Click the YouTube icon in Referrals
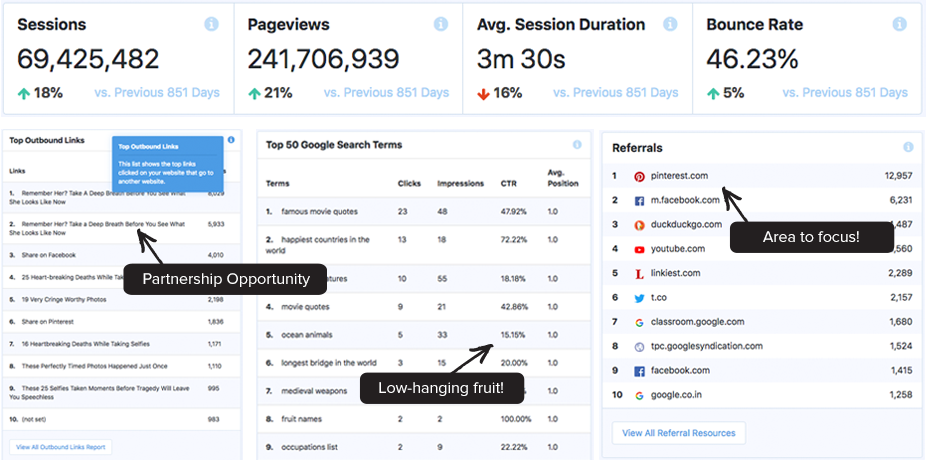The width and height of the screenshot is (926, 460). [x=639, y=250]
